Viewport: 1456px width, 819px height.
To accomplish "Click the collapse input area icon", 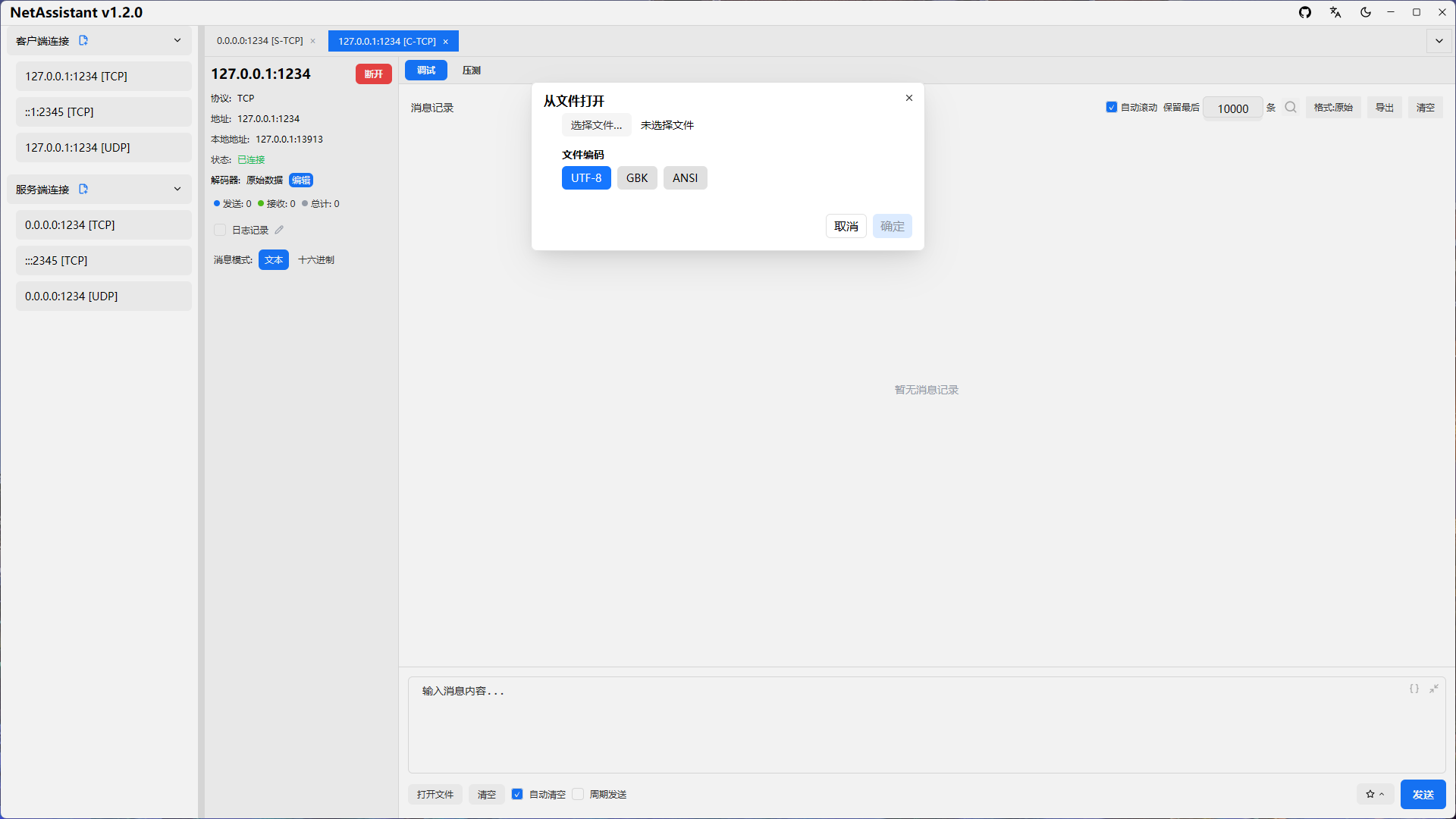I will (1434, 689).
